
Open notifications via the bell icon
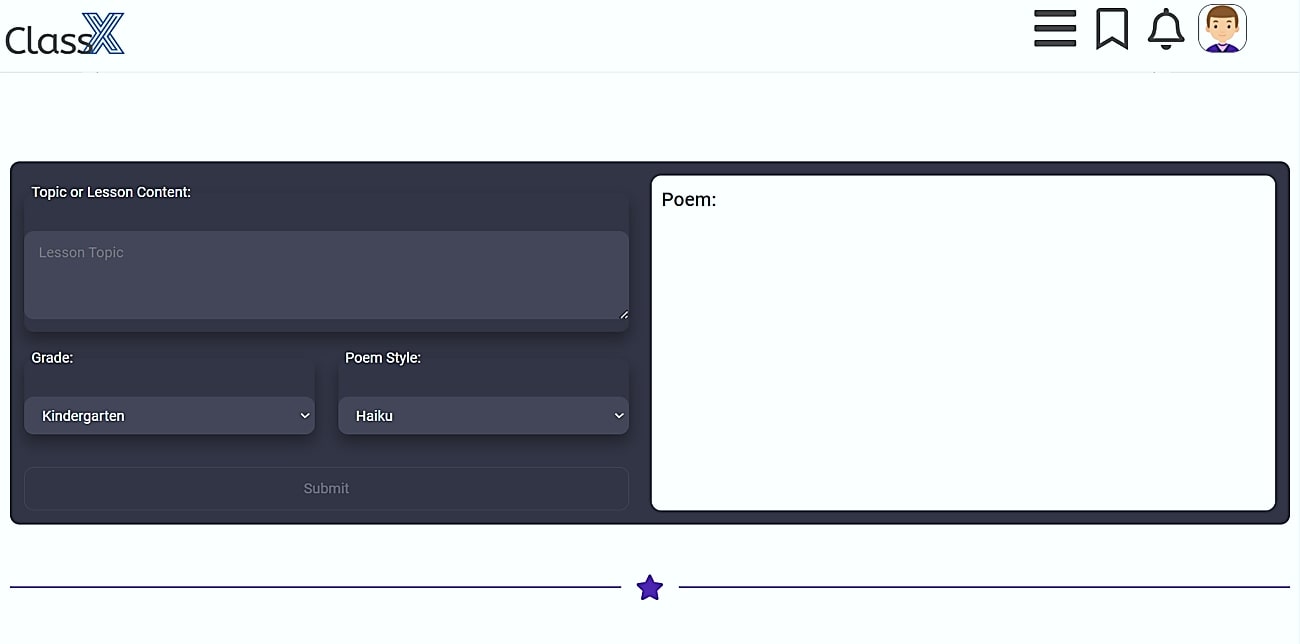click(1166, 29)
